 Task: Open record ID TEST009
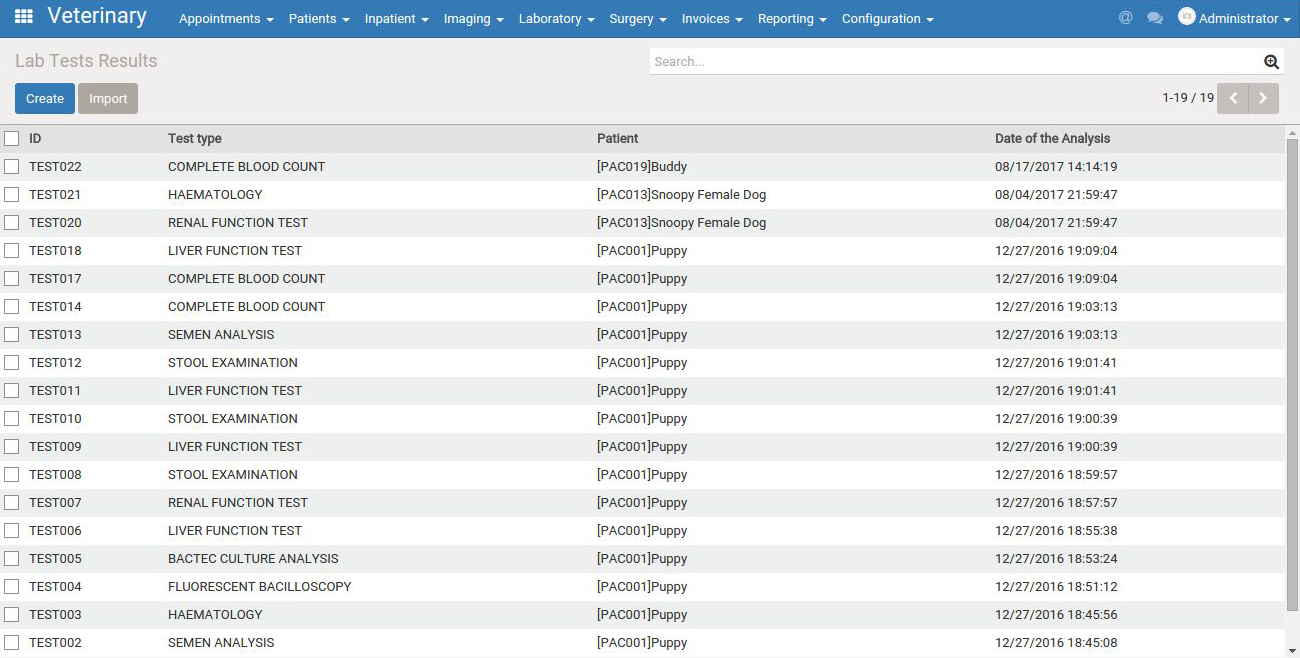click(55, 447)
